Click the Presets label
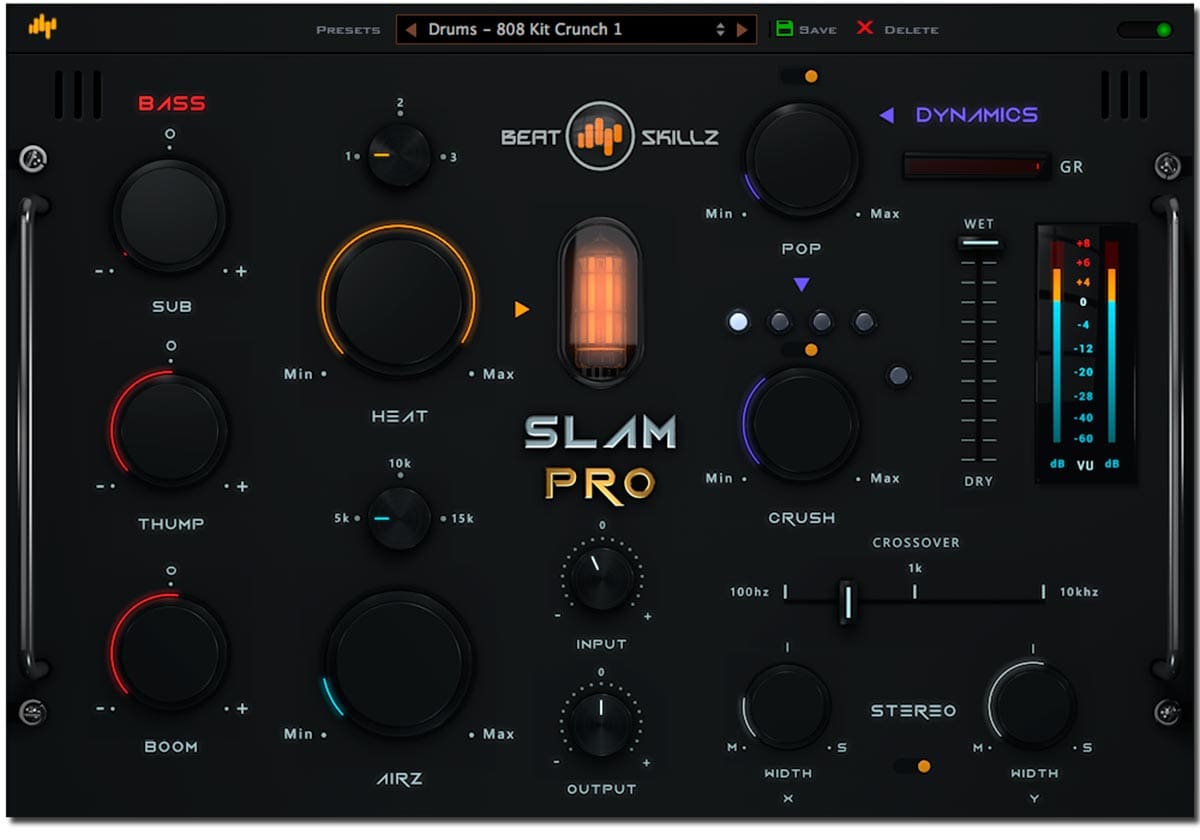Screen dimensions: 1200x840 (x=348, y=30)
